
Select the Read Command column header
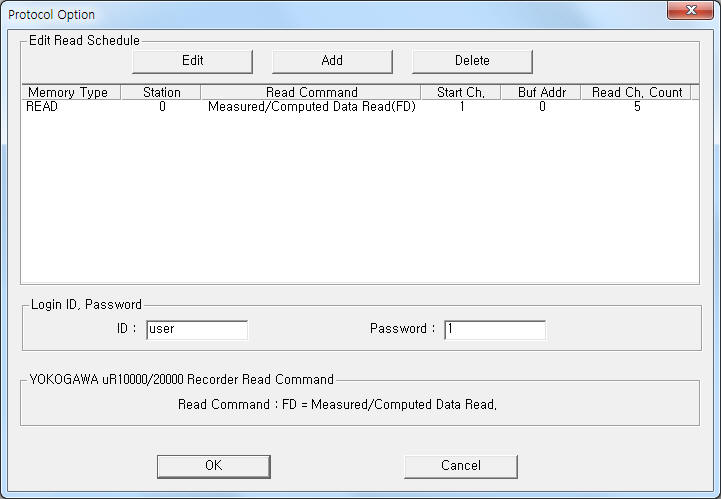pyautogui.click(x=311, y=93)
